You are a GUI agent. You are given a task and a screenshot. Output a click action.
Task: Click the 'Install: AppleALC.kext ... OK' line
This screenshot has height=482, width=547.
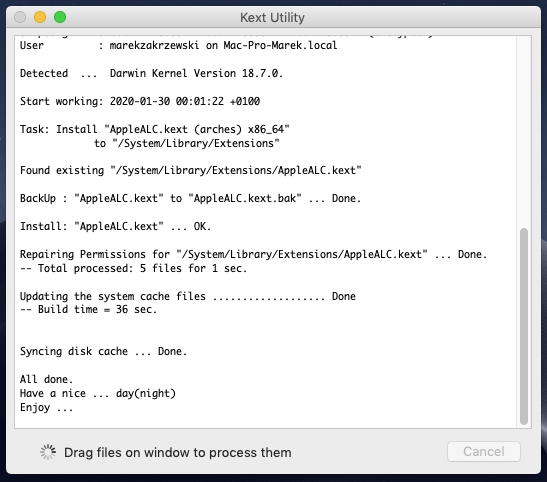pos(115,226)
